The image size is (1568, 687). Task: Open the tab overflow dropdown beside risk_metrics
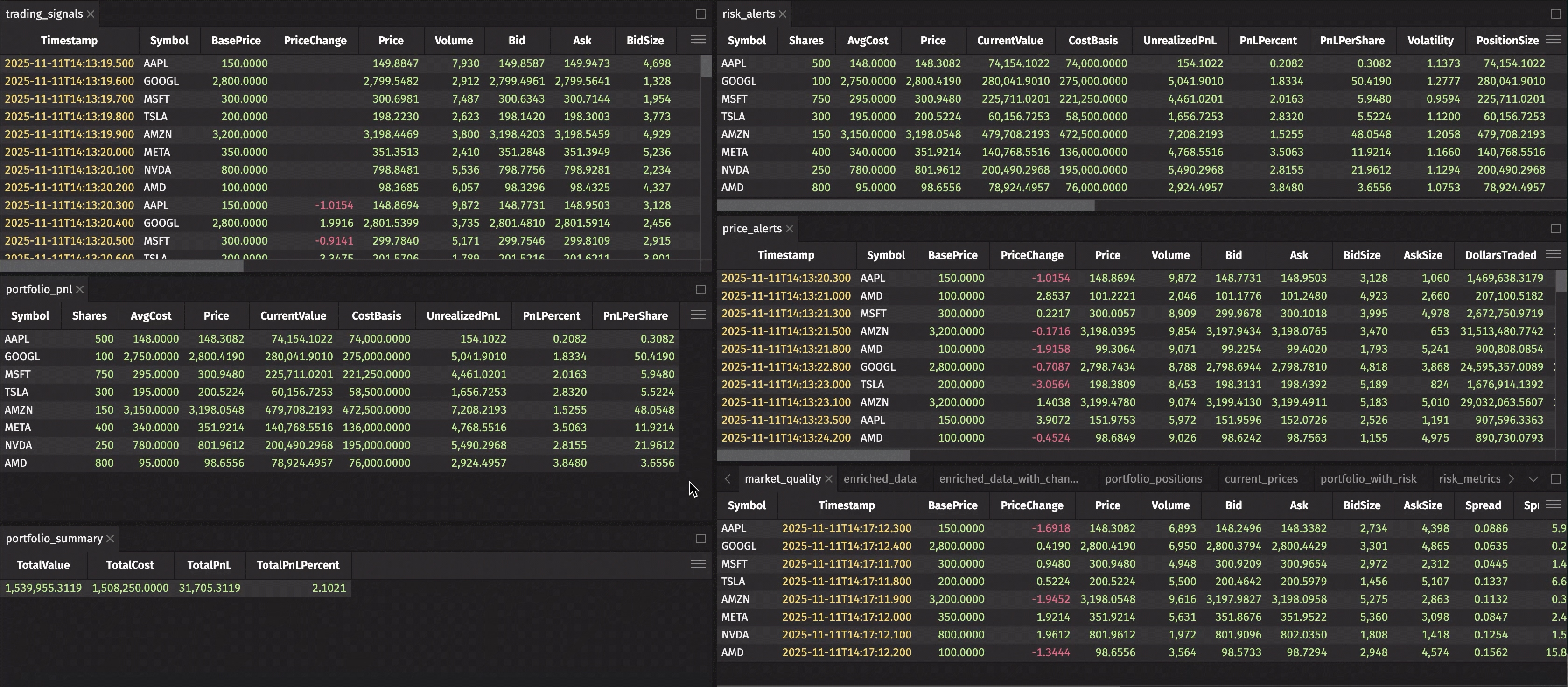[x=1533, y=479]
